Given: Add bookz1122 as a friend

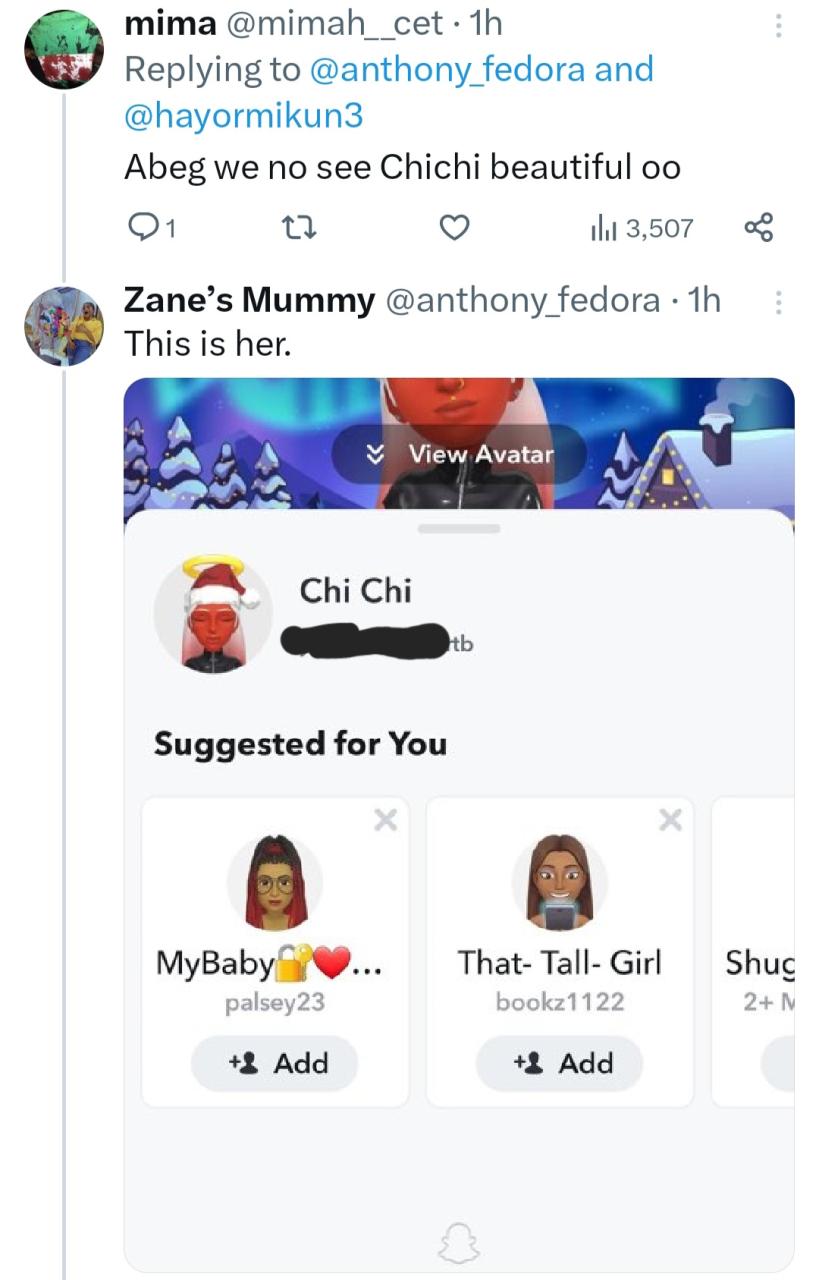Looking at the screenshot, I should [559, 1063].
